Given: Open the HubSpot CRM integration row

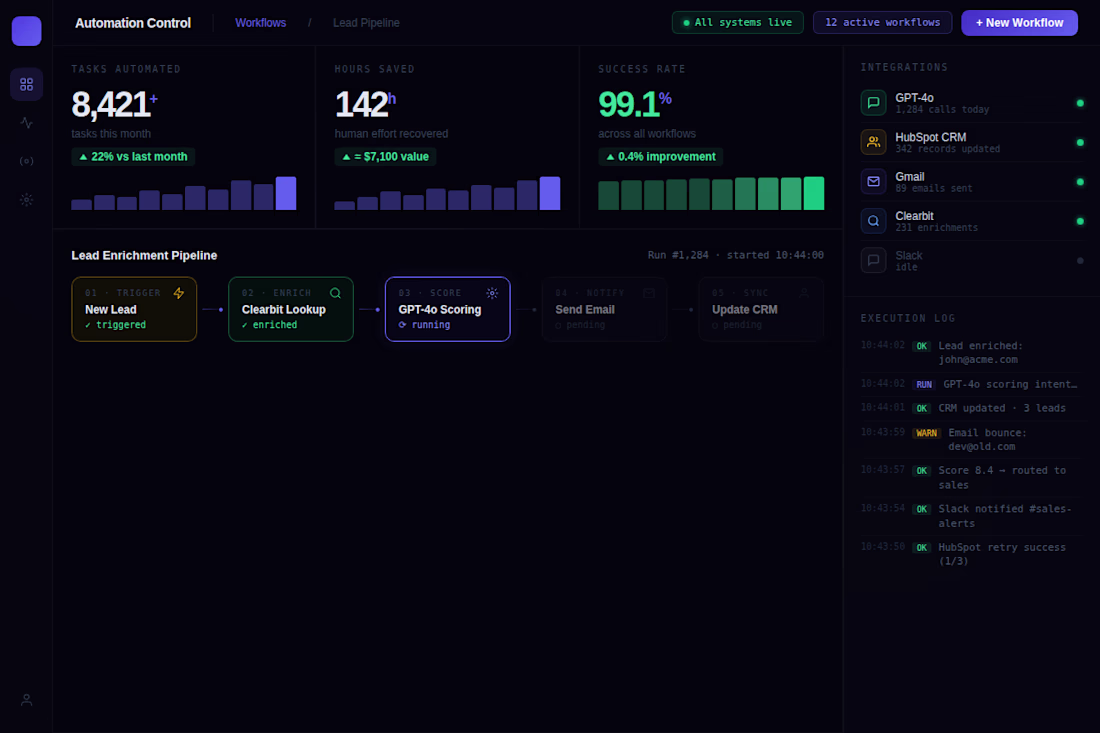Looking at the screenshot, I should pyautogui.click(x=972, y=142).
